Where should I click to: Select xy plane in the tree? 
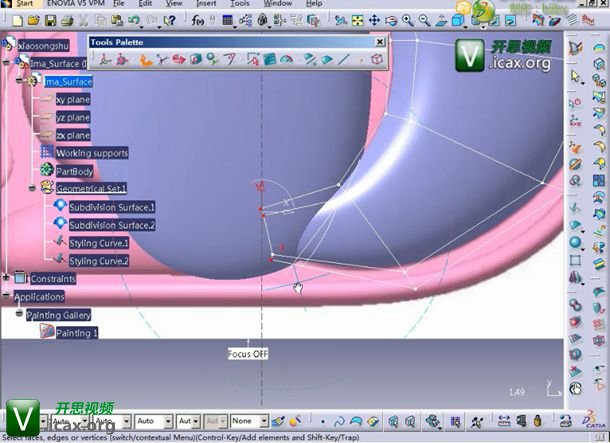(x=73, y=100)
